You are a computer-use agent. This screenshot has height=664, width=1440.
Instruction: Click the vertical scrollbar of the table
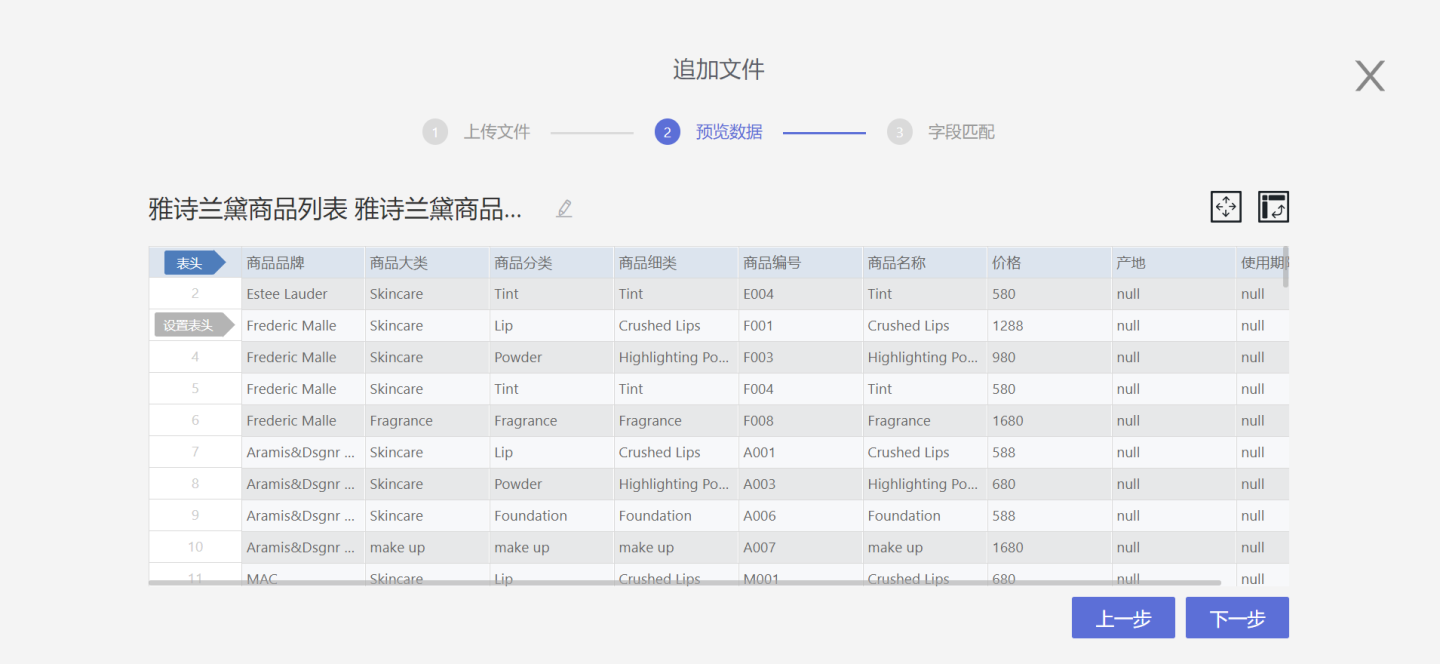click(1285, 267)
